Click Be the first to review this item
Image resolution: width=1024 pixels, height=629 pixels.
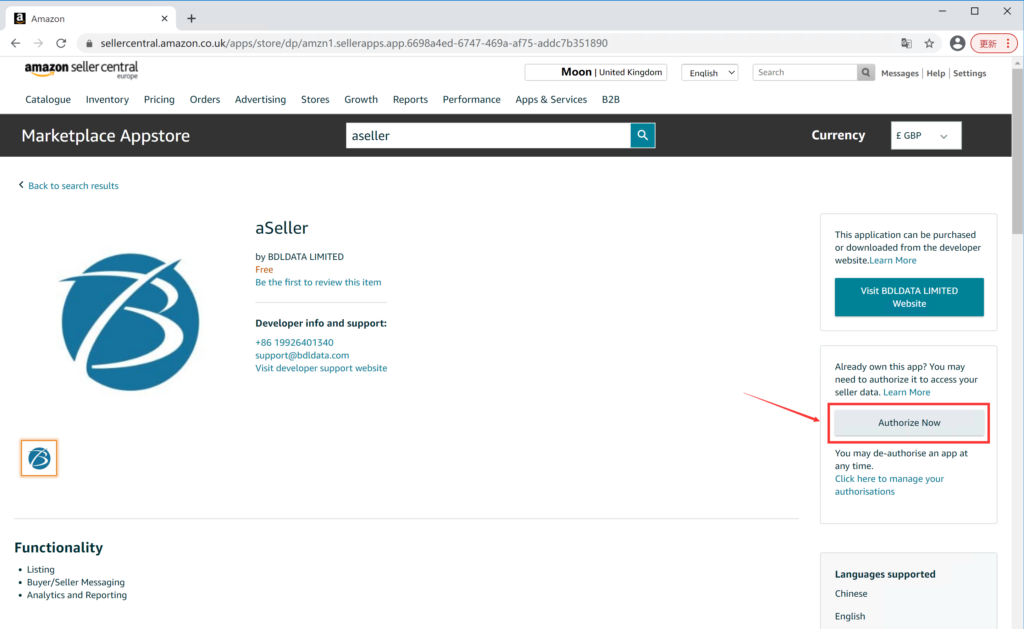click(318, 282)
